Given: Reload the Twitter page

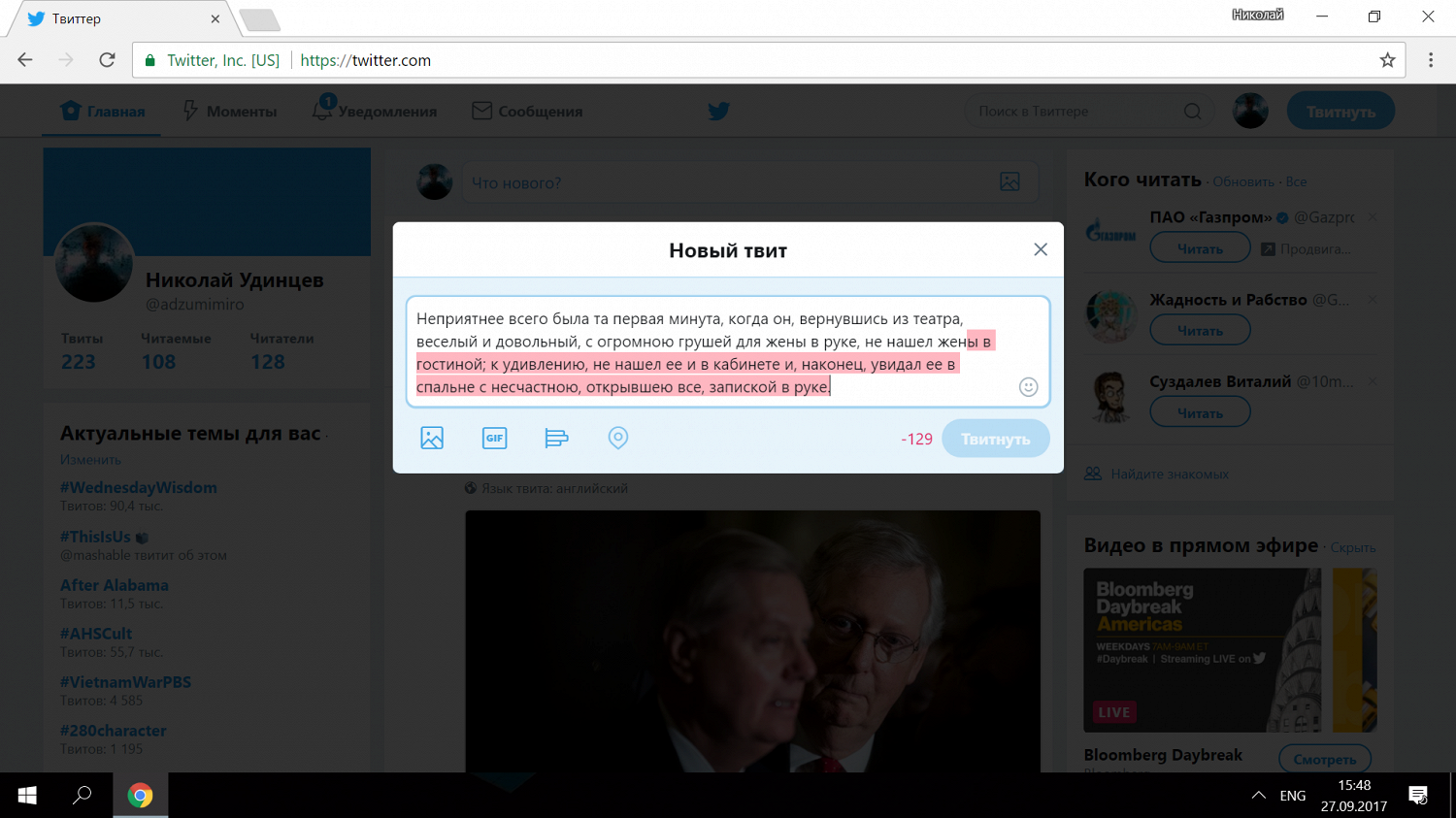Looking at the screenshot, I should click(x=108, y=60).
